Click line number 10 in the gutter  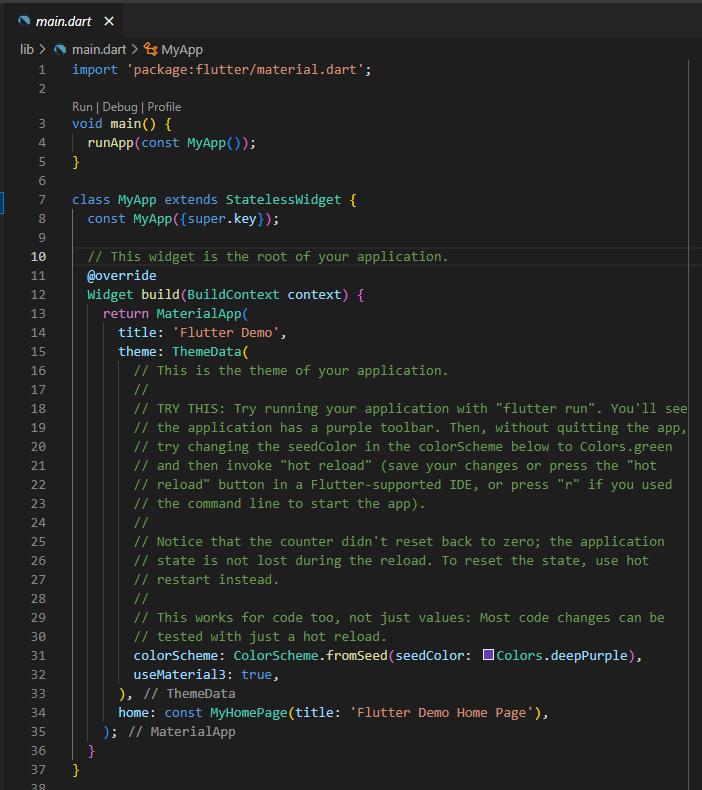tap(38, 256)
